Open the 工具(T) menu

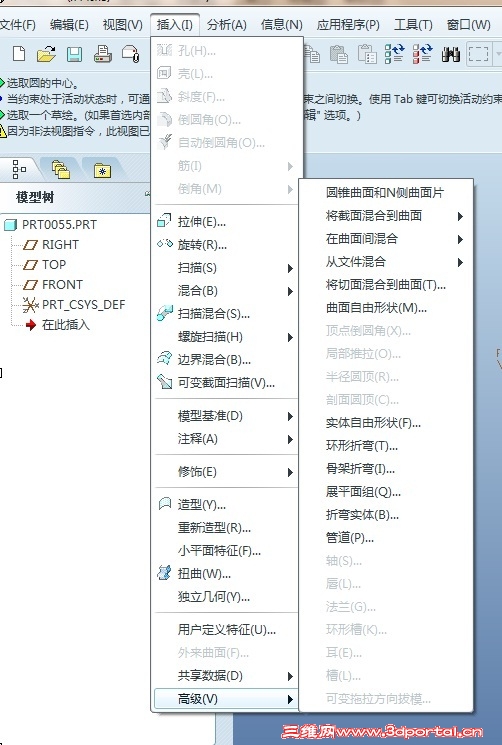coord(413,24)
